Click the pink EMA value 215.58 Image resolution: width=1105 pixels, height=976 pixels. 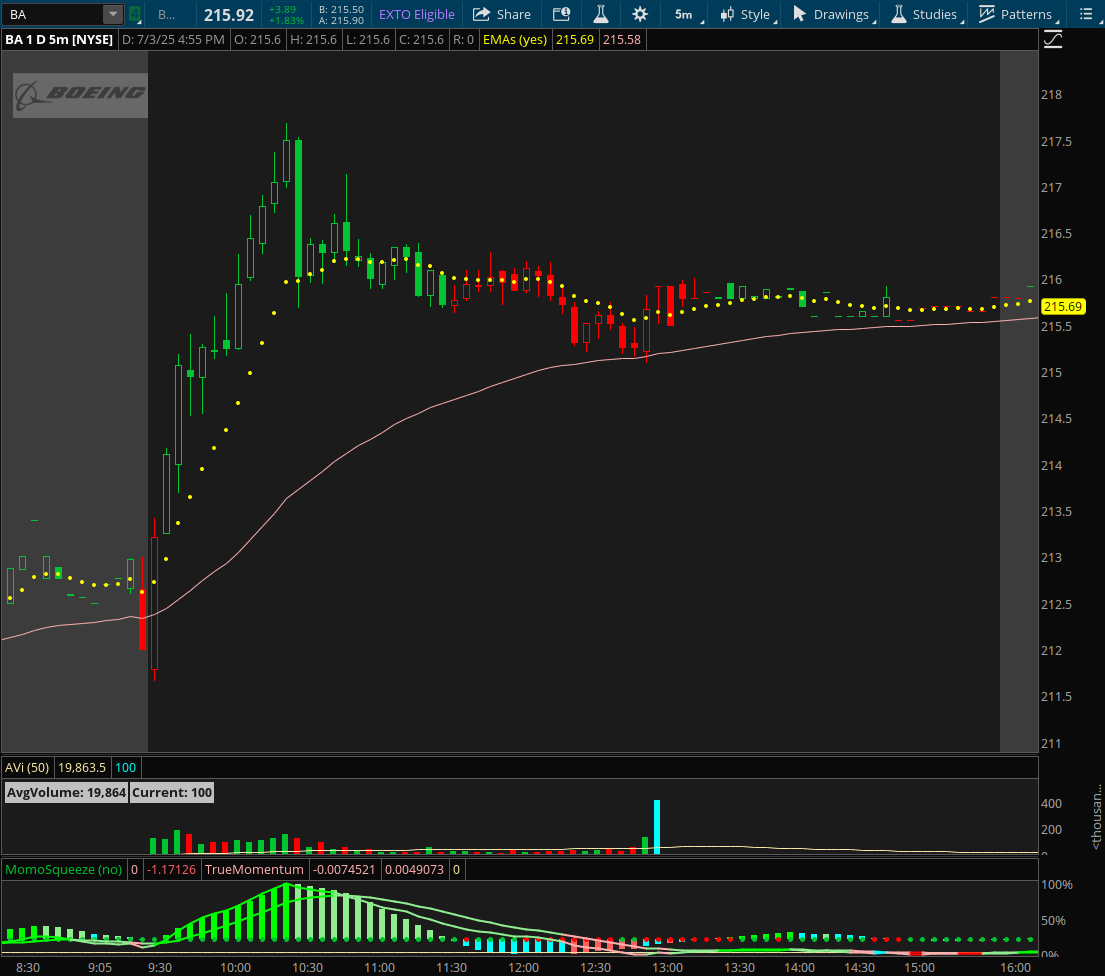pyautogui.click(x=622, y=39)
